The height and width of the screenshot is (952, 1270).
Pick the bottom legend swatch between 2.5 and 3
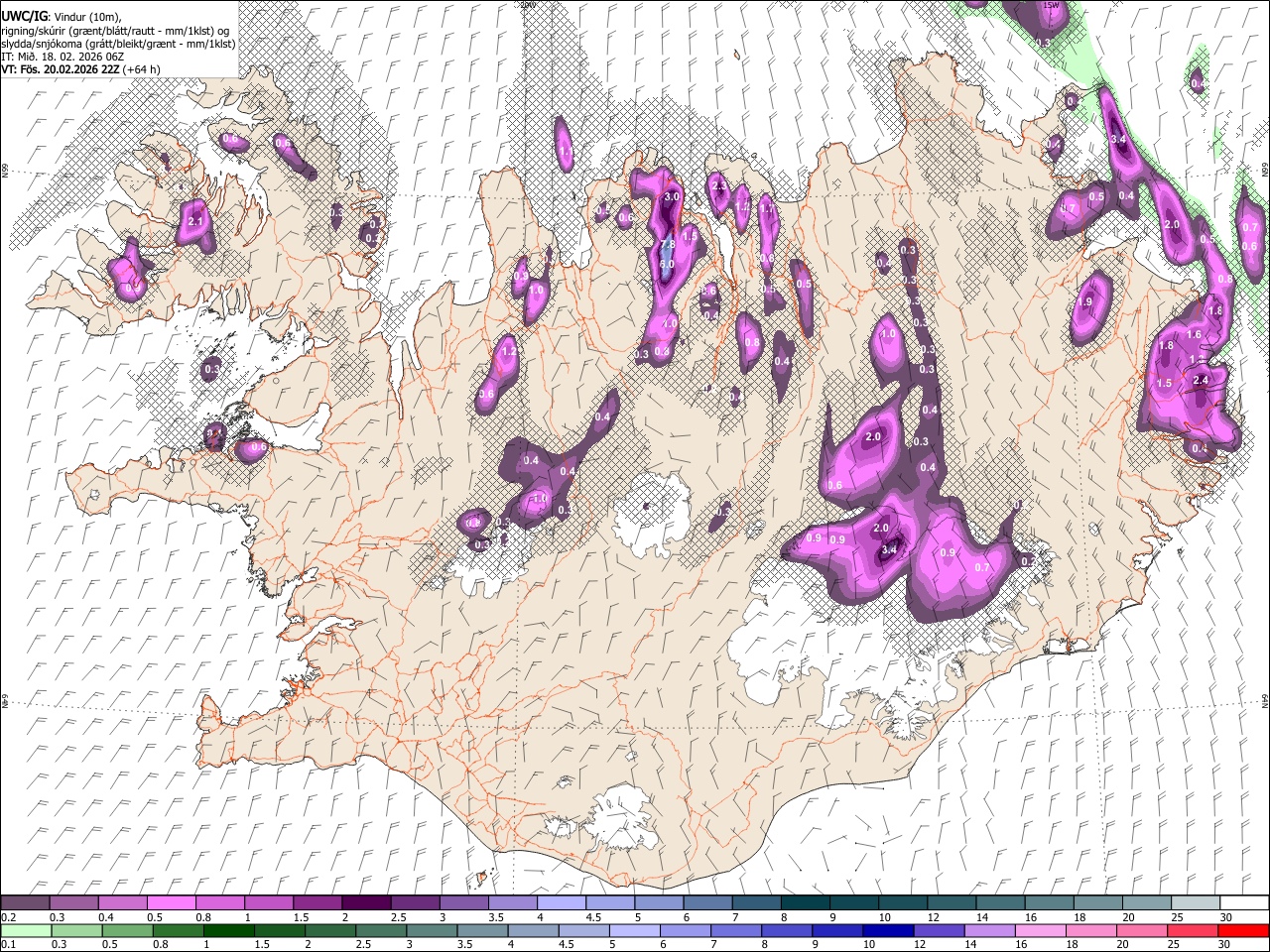tap(381, 930)
